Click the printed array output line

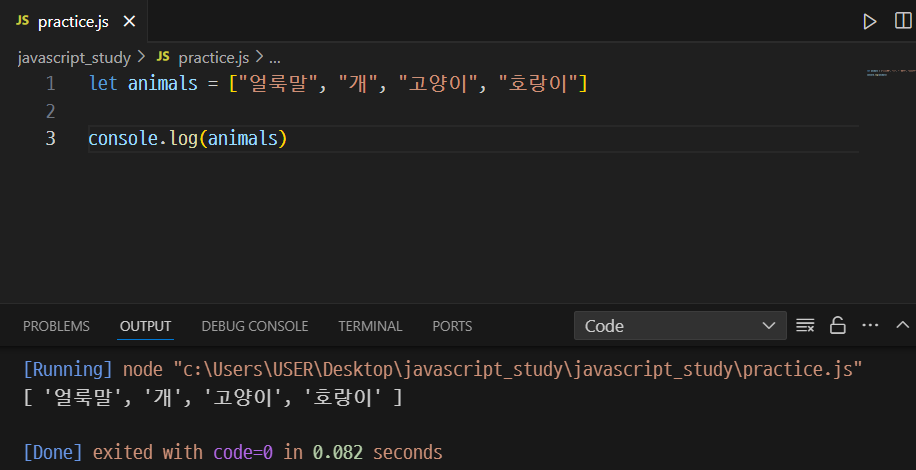[x=213, y=398]
